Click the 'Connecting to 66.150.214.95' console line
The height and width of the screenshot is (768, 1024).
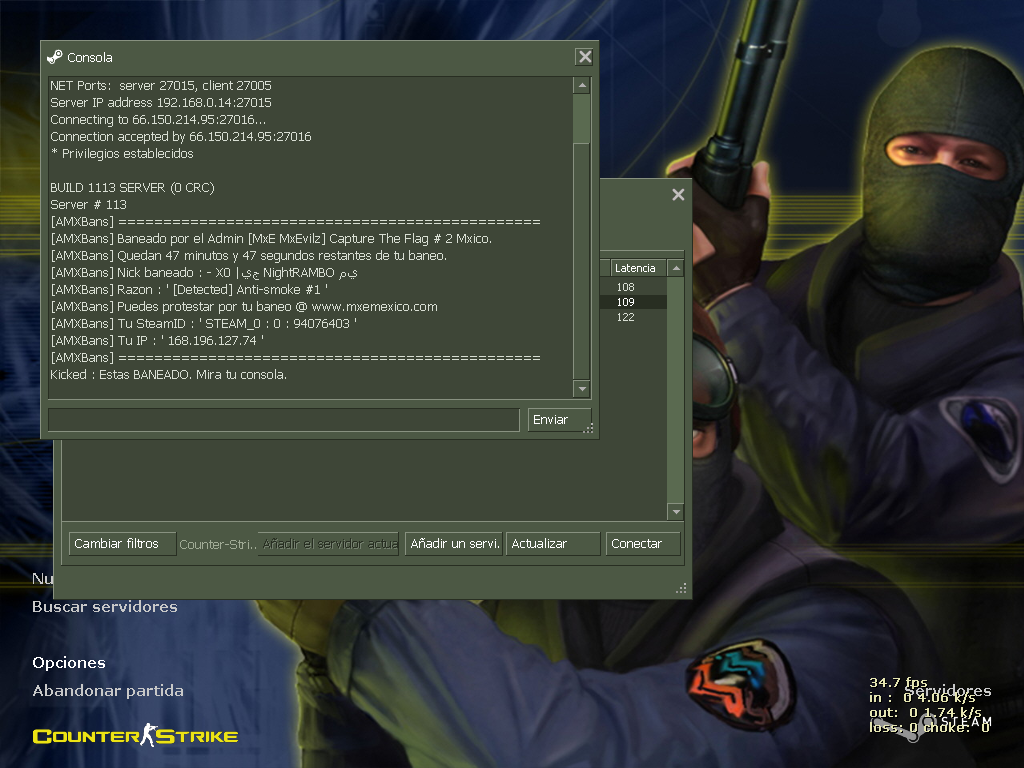[158, 120]
